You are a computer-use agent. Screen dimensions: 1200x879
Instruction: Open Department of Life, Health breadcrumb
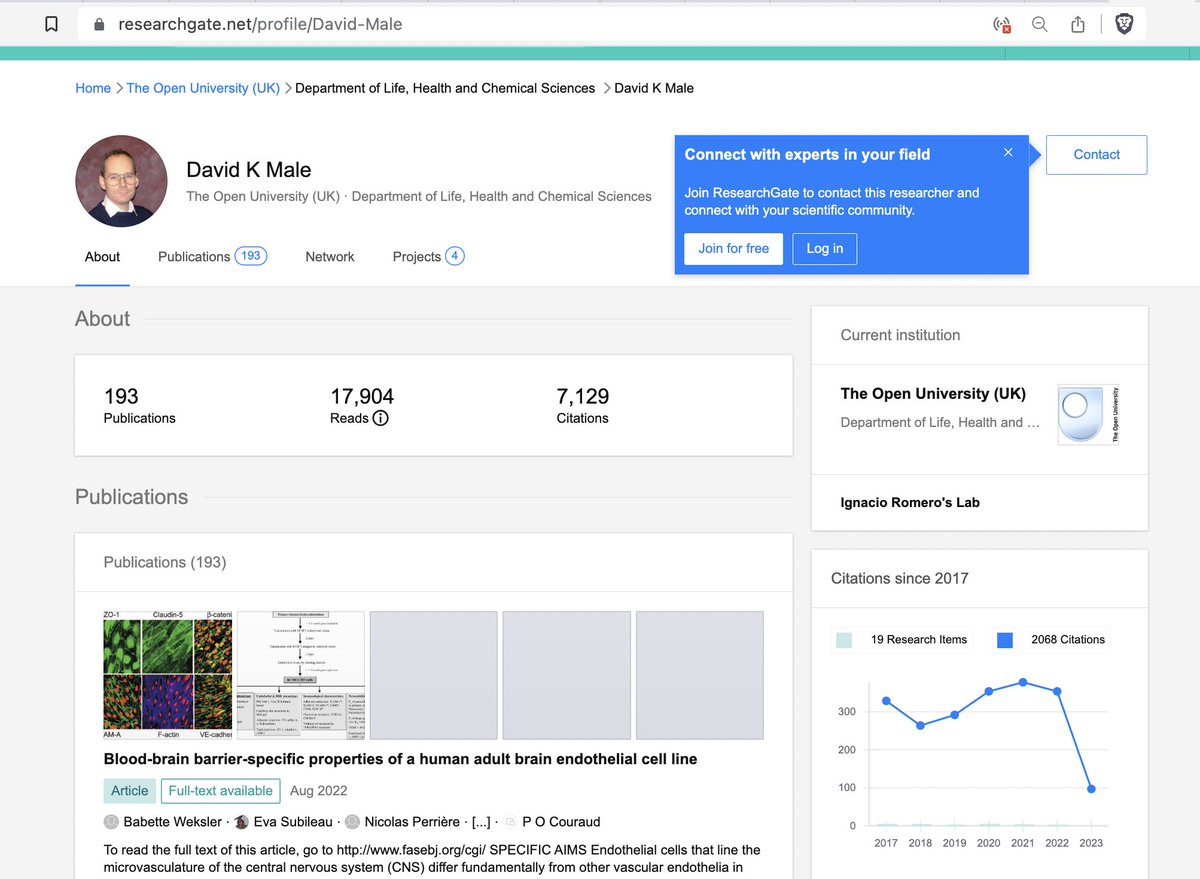click(445, 88)
